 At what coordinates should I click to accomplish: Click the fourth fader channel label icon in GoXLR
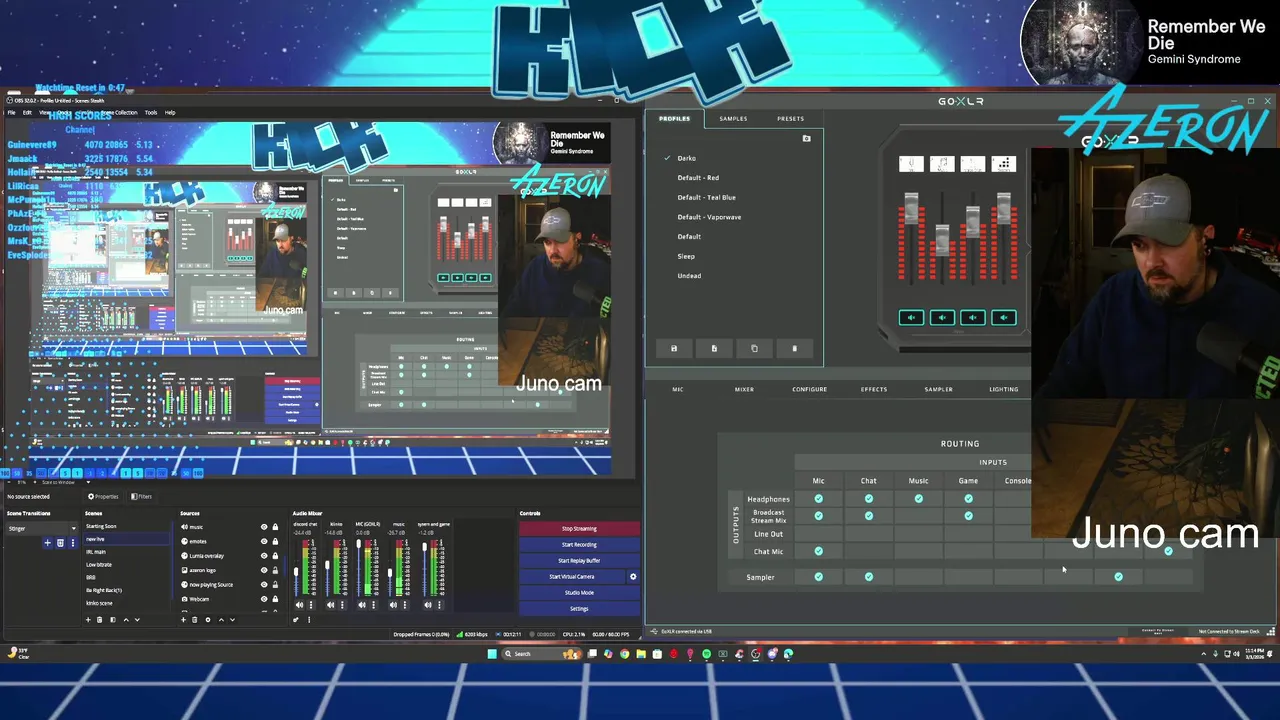tap(1003, 164)
